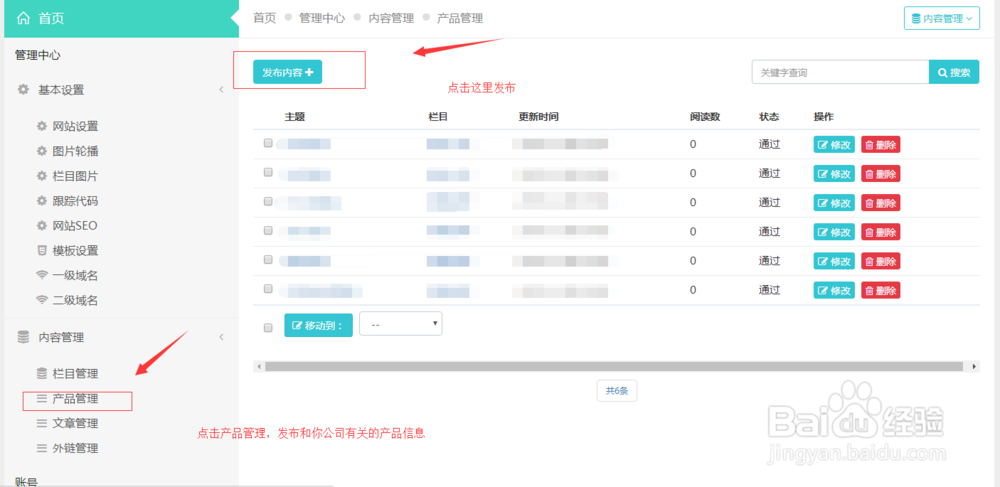Toggle the select-all checkbox beside 移动到
Image resolution: width=1000 pixels, height=487 pixels.
(268, 328)
